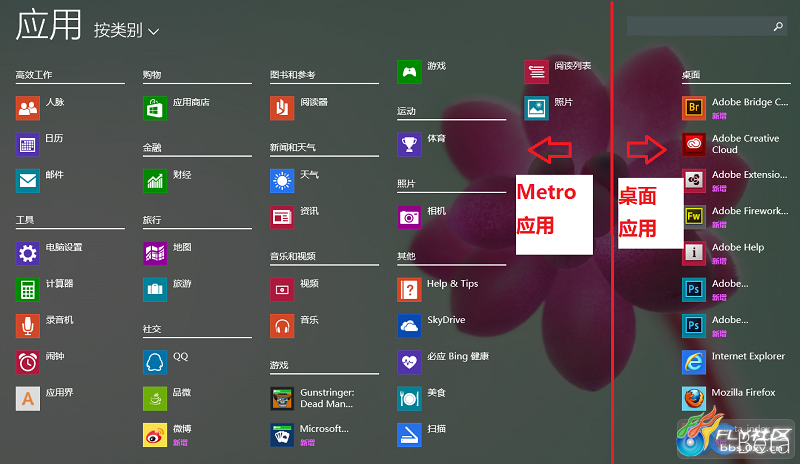This screenshot has width=800, height=464.
Task: Open Adobe Help info icon
Action: tap(694, 253)
